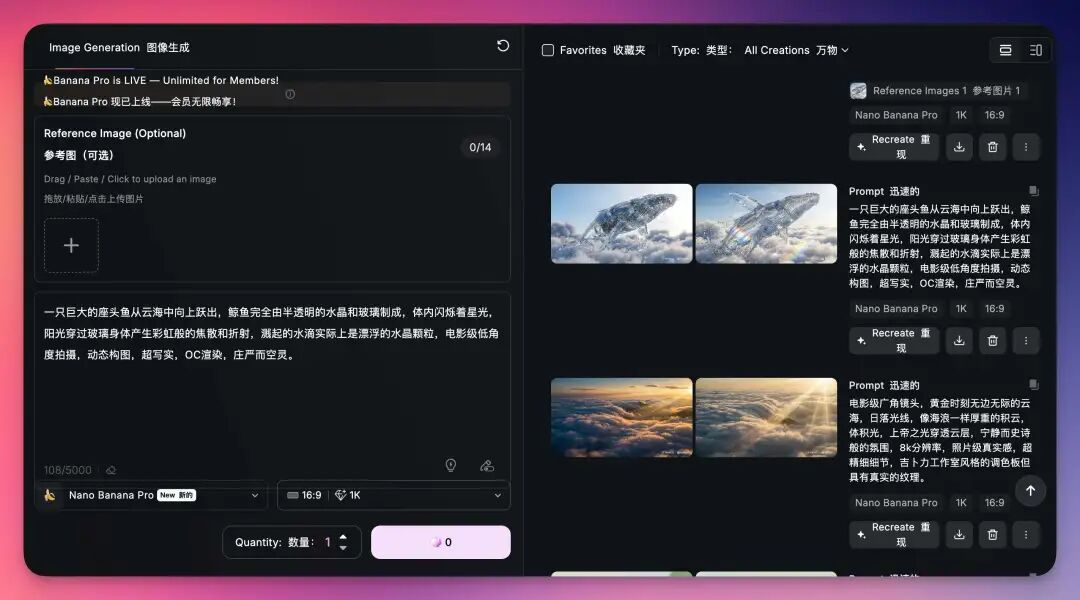Click the trash delete icon for the first result
The image size is (1080, 600).
[x=992, y=147]
